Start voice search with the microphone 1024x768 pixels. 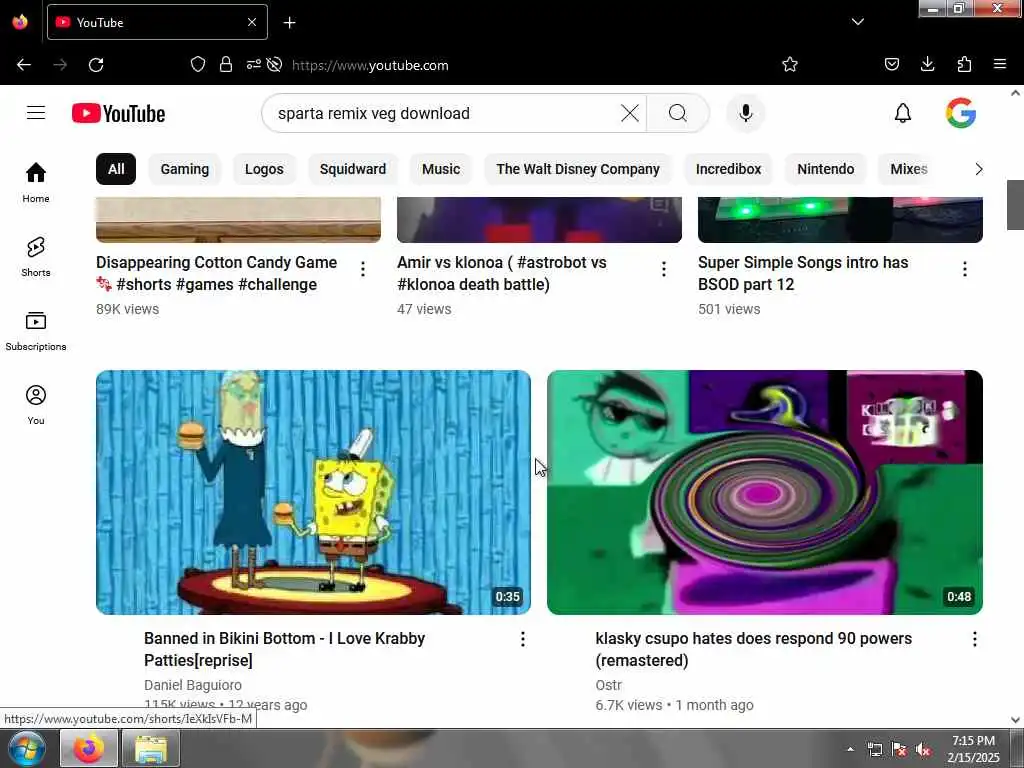pos(746,113)
